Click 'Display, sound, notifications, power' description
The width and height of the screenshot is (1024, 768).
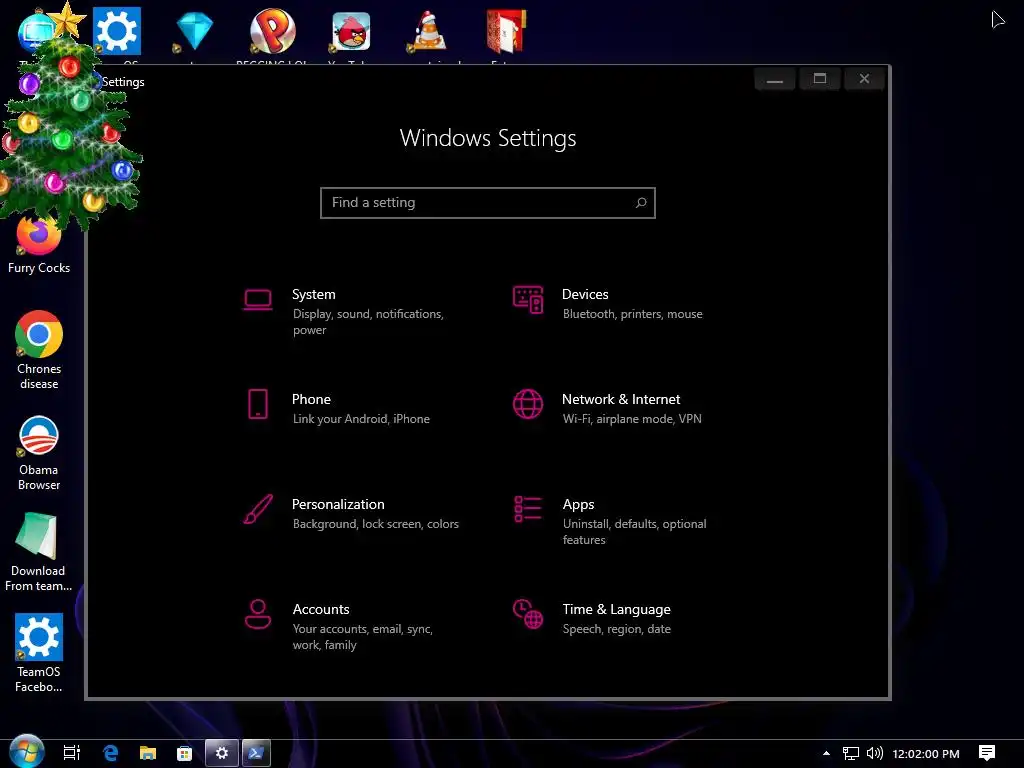[x=368, y=322]
